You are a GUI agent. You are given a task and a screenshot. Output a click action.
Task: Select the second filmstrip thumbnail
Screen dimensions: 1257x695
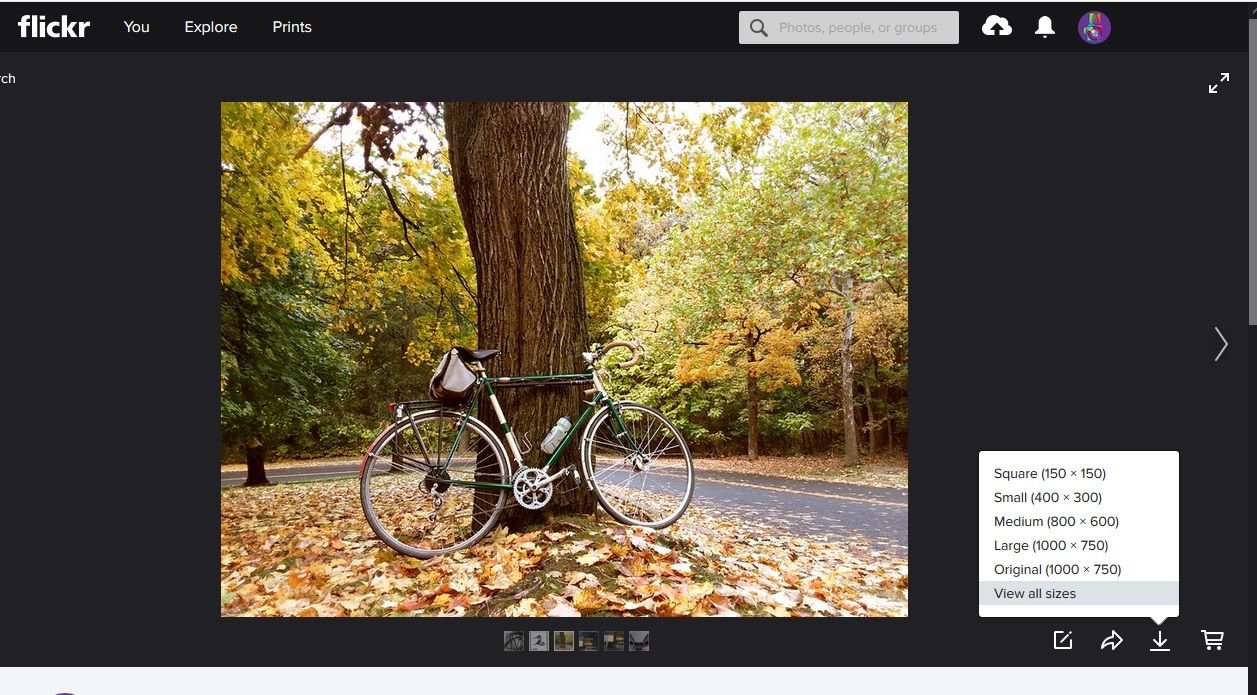pos(539,640)
